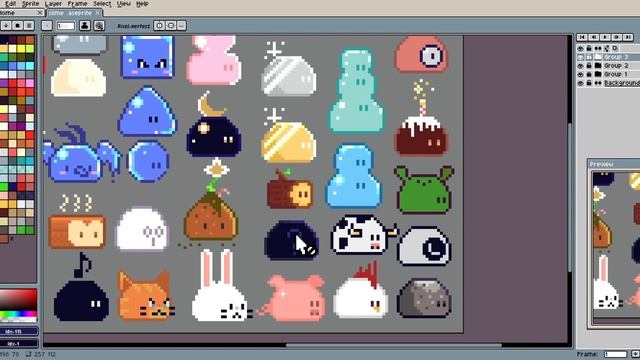This screenshot has height=360, width=640.
Task: Open the Edit menu
Action: [x=11, y=4]
